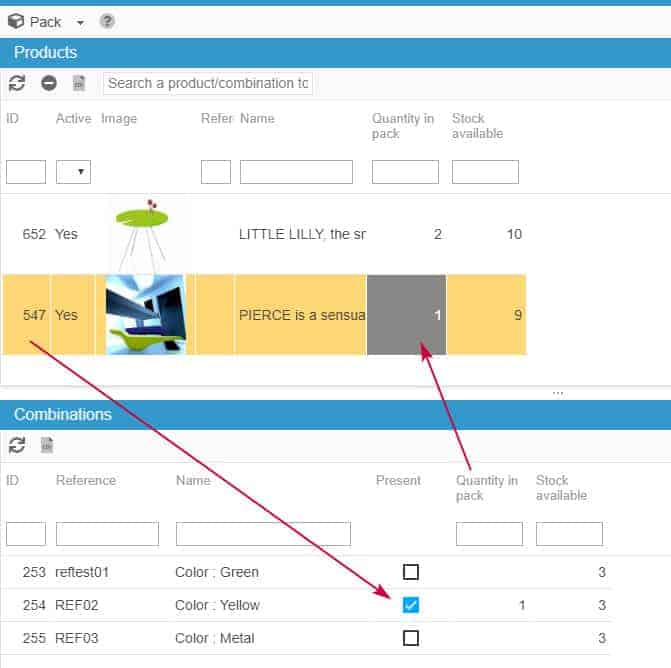
Task: Check Present for Color : Green
Action: pyautogui.click(x=410, y=572)
